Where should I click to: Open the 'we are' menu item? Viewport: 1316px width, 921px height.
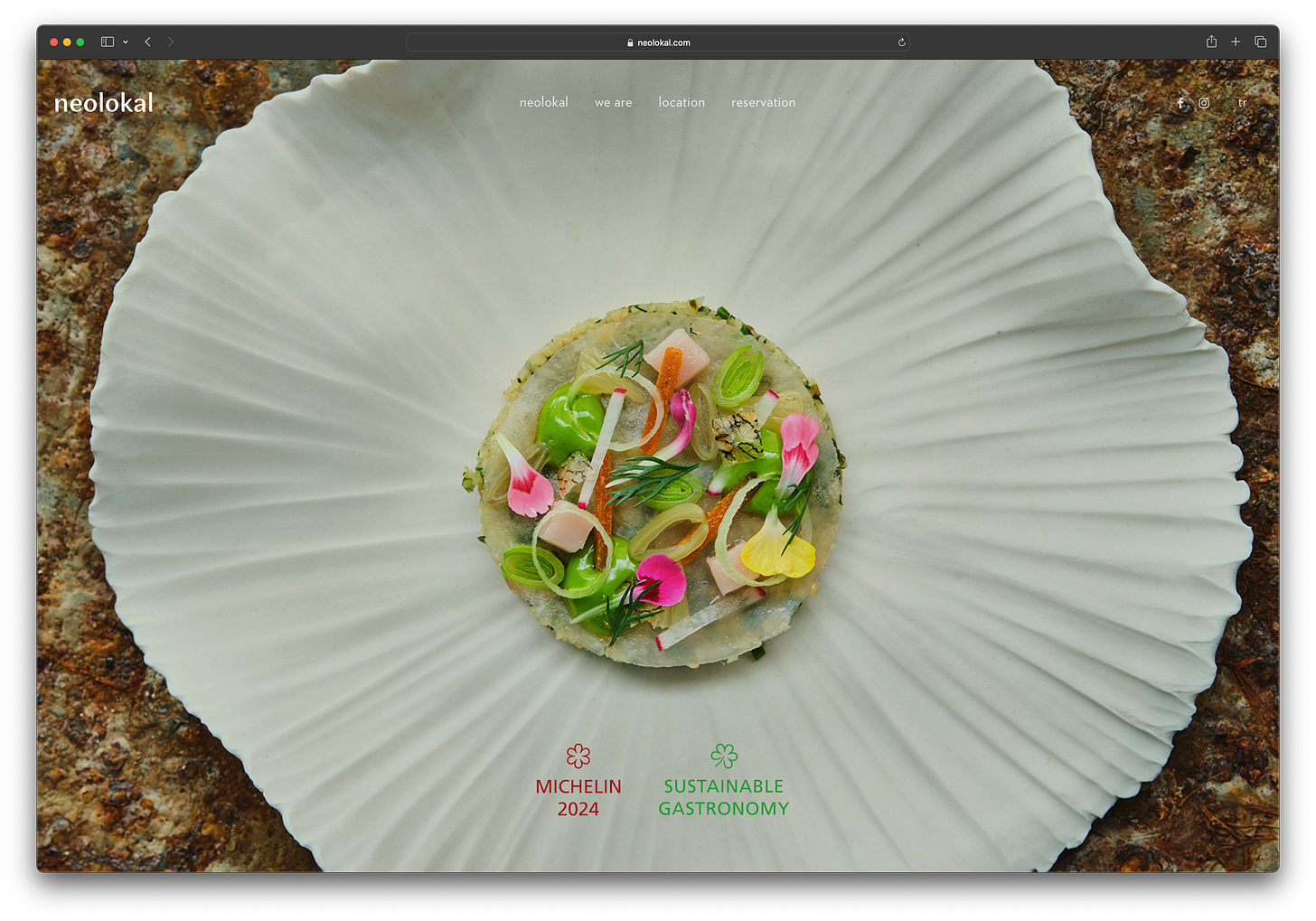click(x=614, y=103)
